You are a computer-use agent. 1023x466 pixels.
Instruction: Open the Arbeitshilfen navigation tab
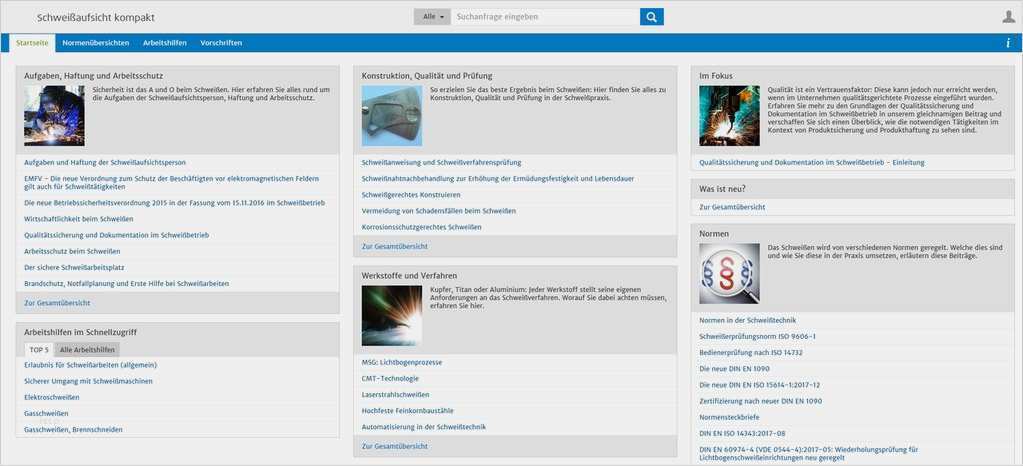165,43
